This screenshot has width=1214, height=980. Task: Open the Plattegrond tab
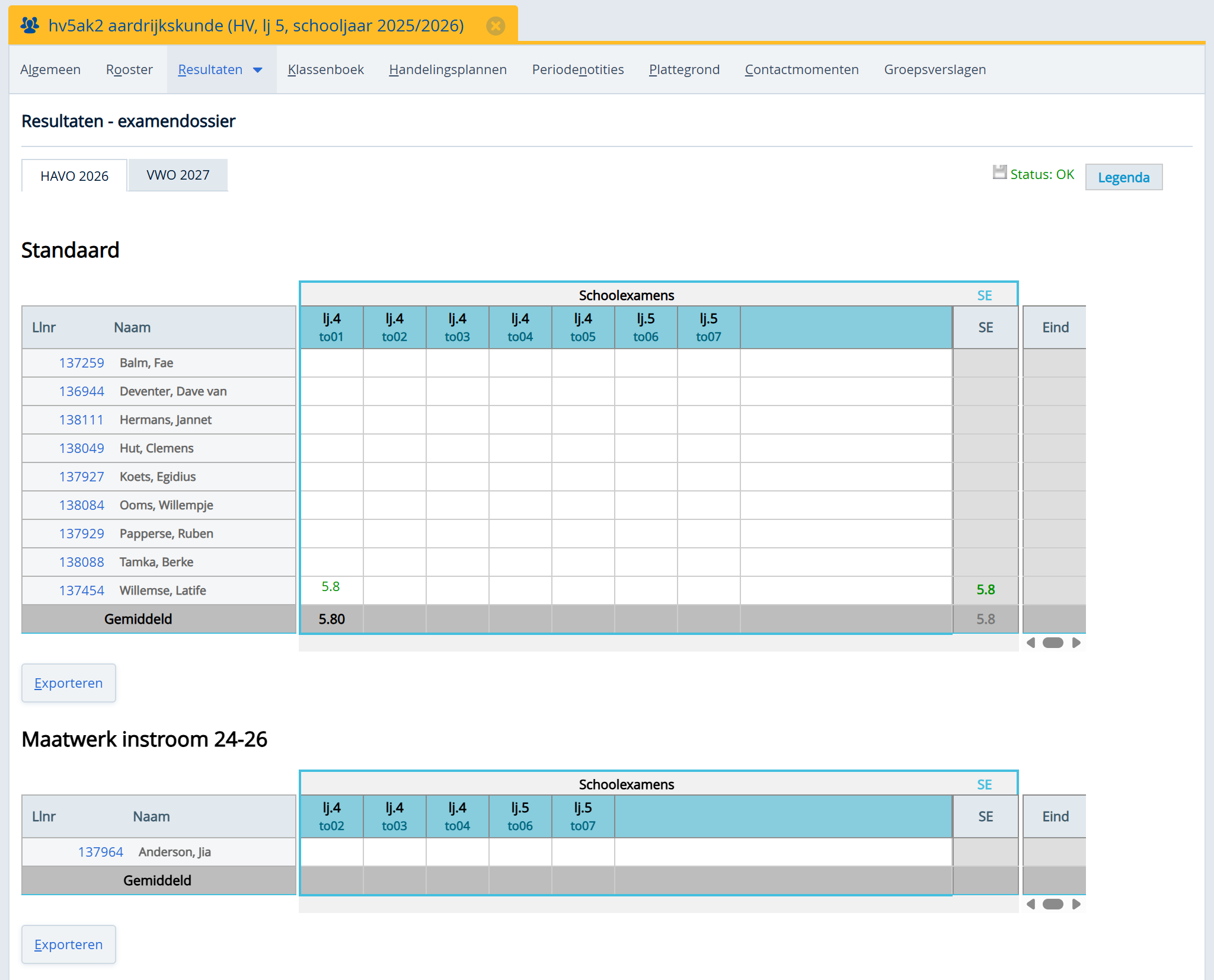684,70
